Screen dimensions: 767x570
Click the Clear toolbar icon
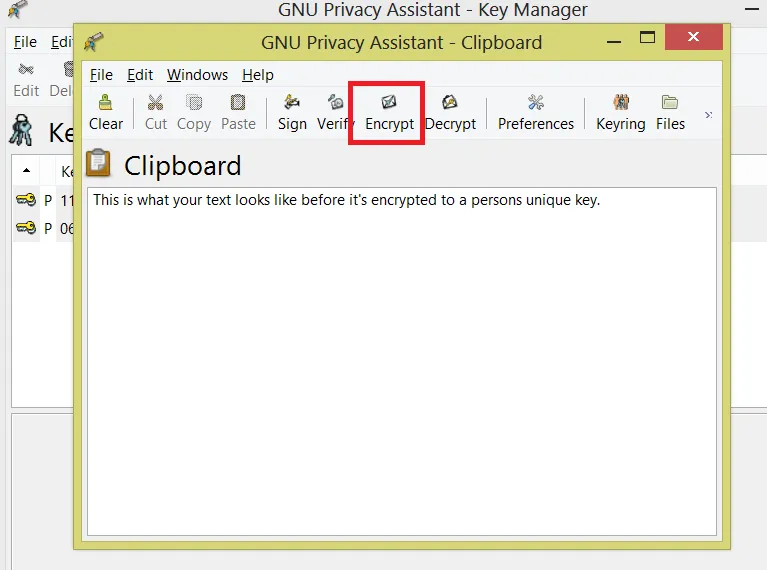[x=106, y=113]
